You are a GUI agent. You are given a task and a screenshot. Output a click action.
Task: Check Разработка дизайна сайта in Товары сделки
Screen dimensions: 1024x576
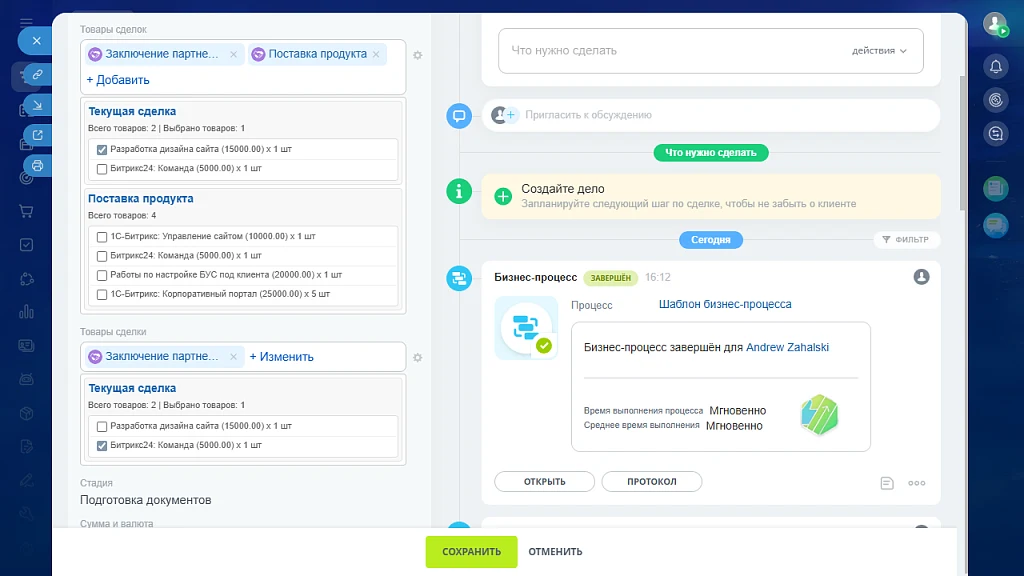tap(102, 426)
